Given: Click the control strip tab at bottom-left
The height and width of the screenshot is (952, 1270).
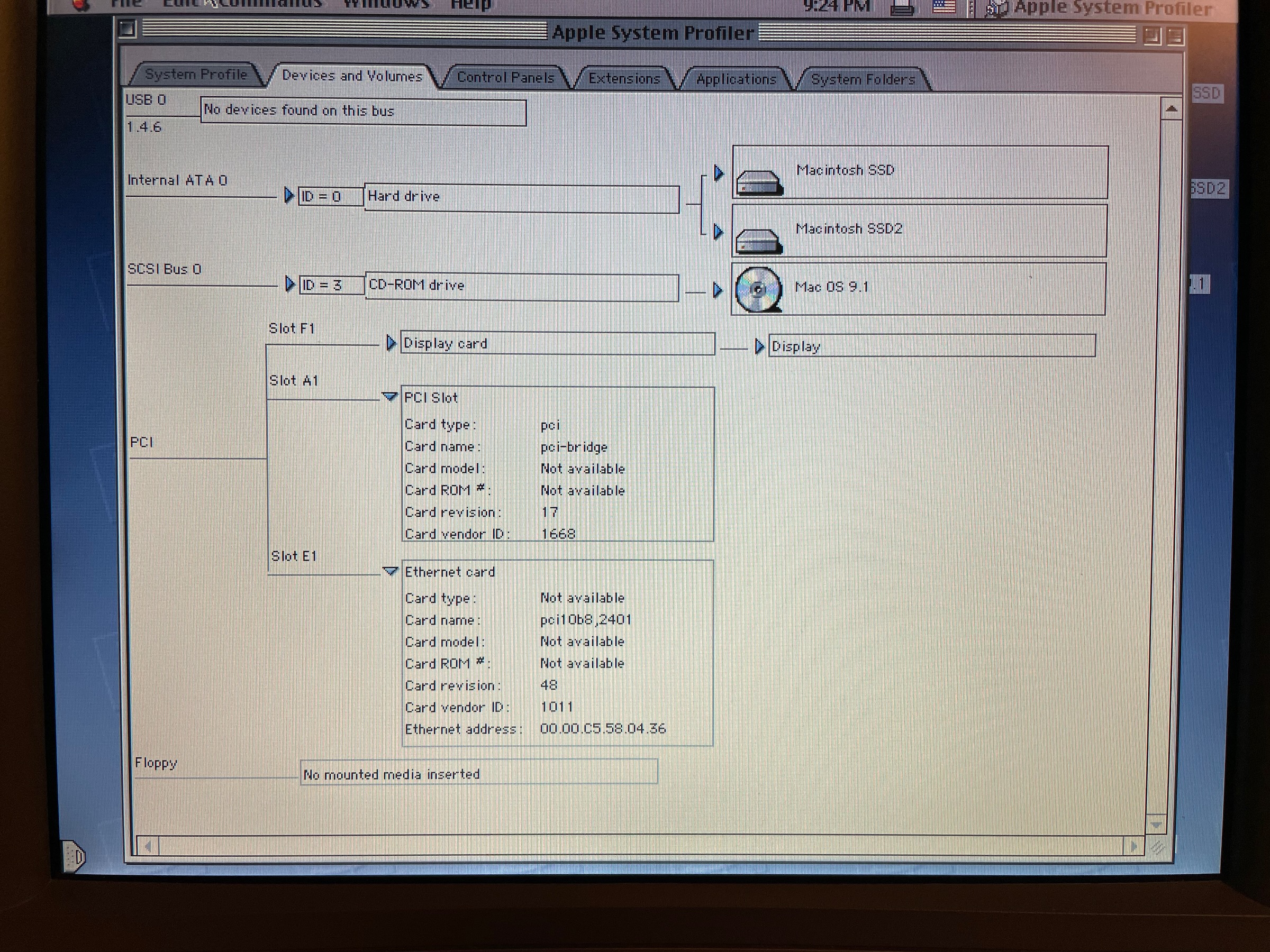Looking at the screenshot, I should [74, 856].
